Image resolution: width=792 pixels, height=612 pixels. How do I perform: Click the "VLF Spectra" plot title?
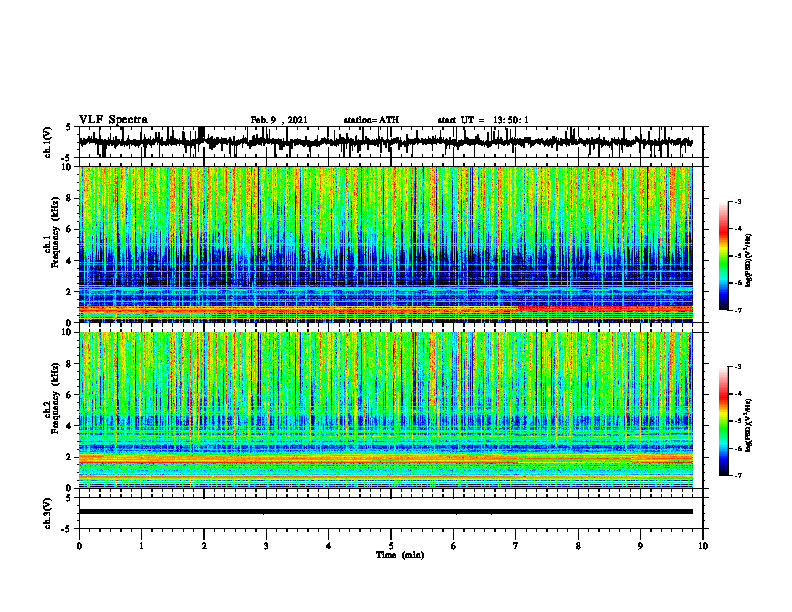[113, 120]
